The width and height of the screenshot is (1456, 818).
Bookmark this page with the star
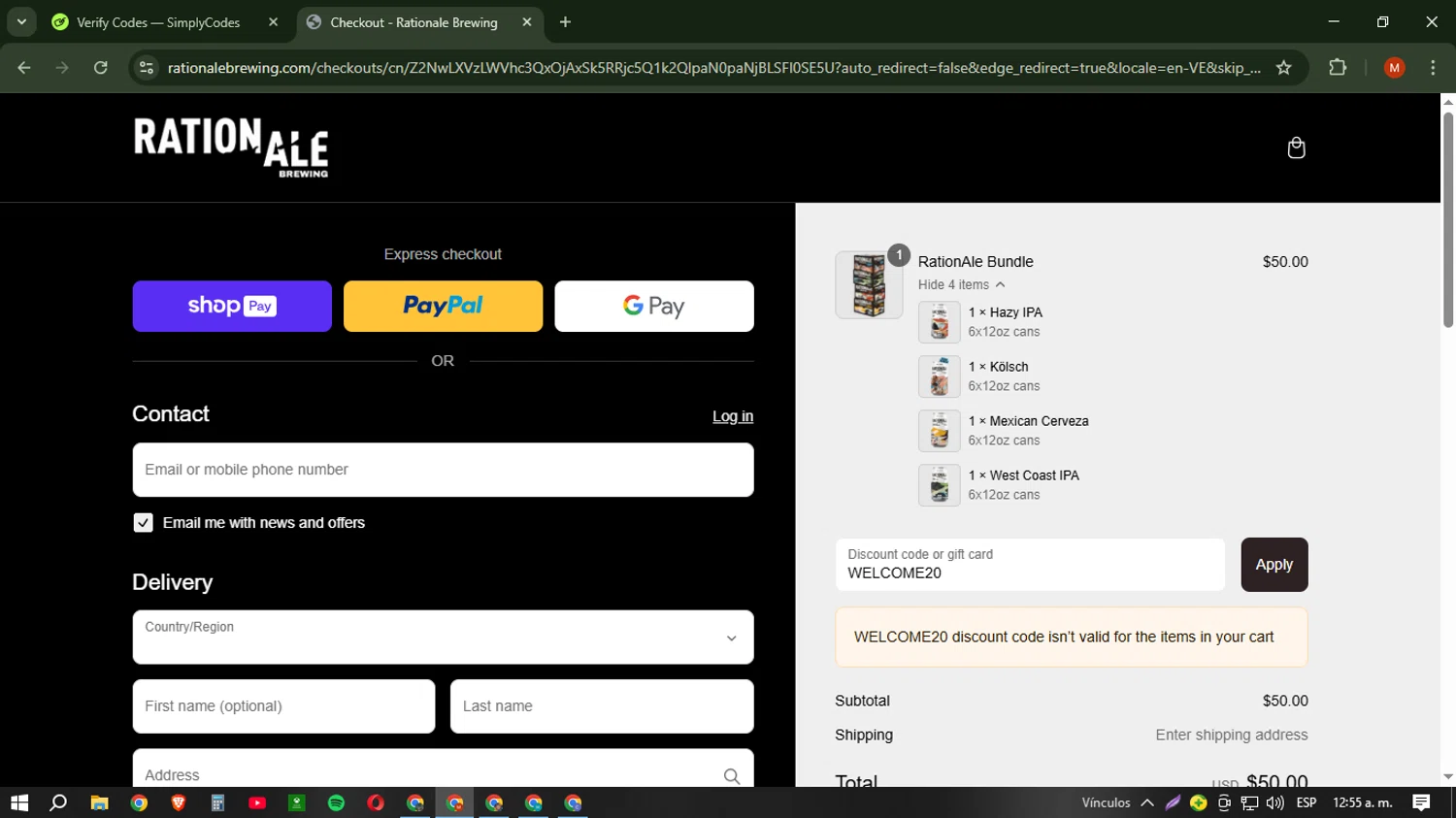click(x=1284, y=68)
